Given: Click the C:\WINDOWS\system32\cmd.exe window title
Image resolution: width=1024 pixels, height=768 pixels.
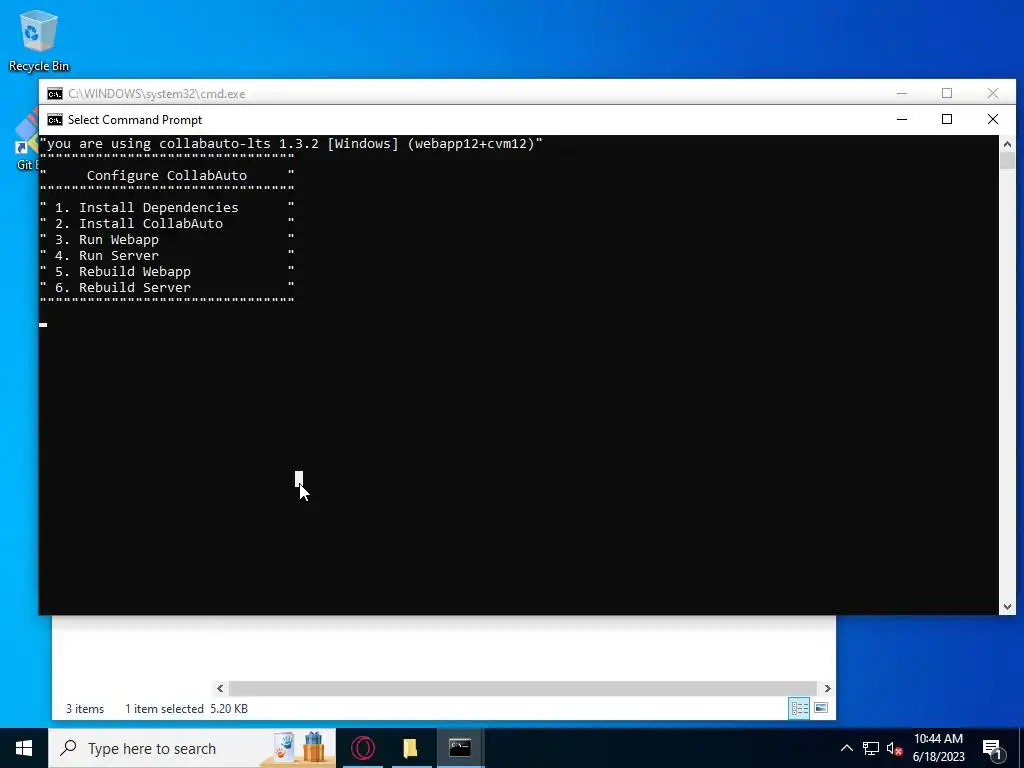Looking at the screenshot, I should coord(157,93).
